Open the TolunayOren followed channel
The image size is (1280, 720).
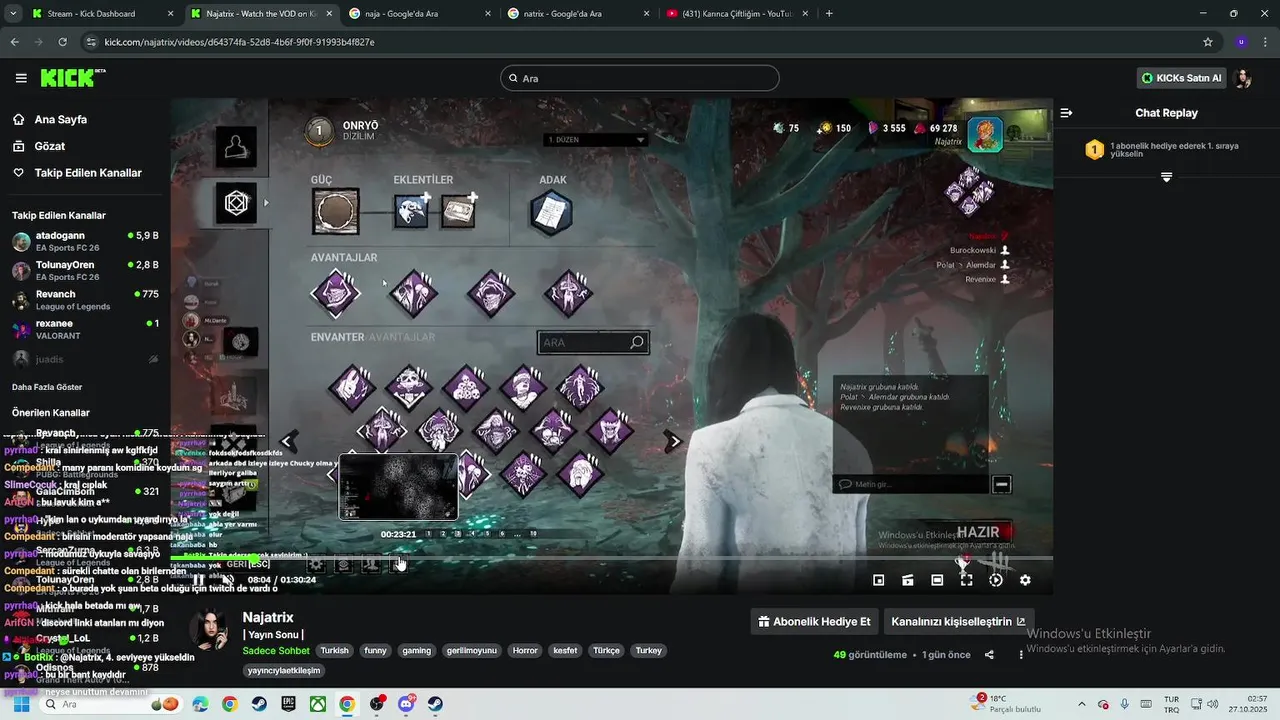pos(85,271)
